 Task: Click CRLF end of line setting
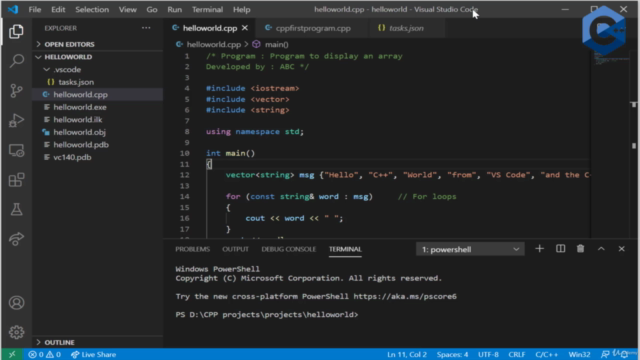[517, 354]
